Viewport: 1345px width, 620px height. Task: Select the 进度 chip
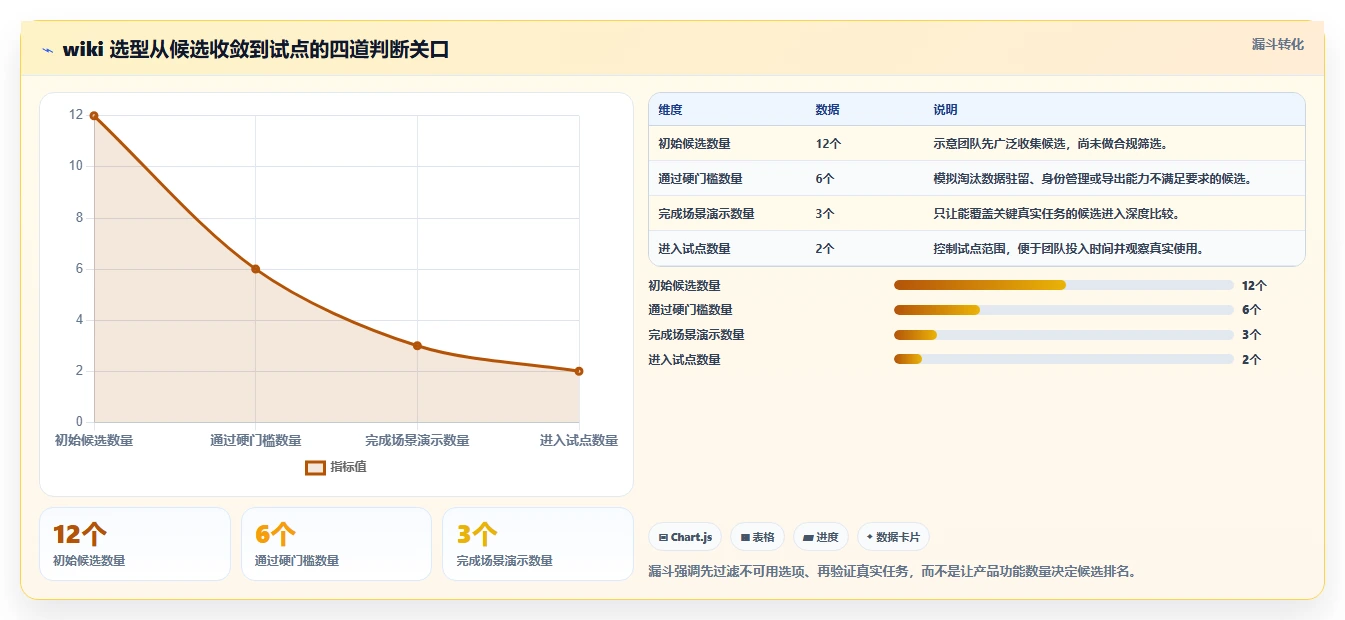[x=821, y=537]
